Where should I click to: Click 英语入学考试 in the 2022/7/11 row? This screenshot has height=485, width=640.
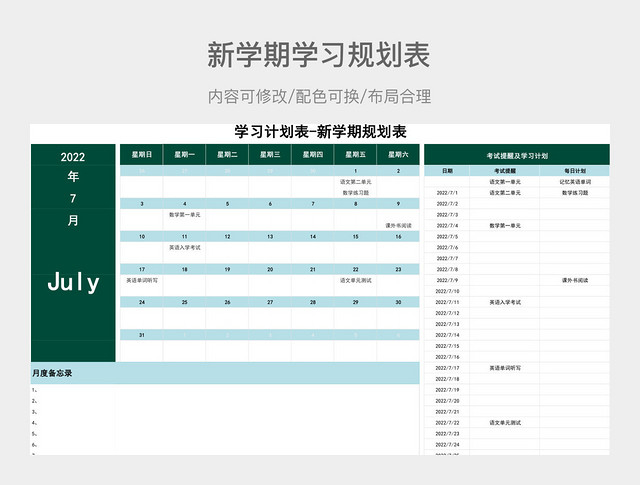(x=505, y=302)
